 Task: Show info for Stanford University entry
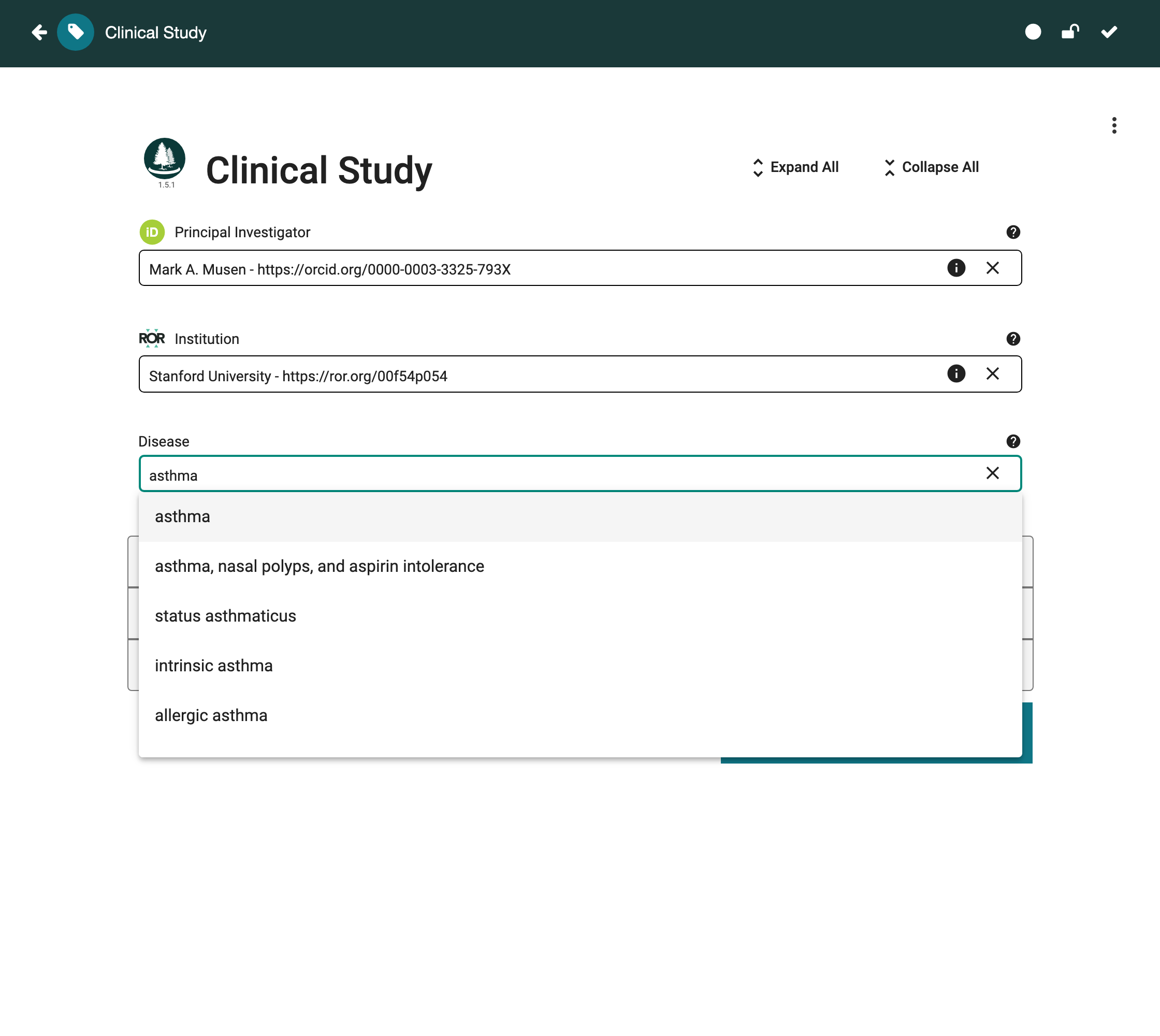point(956,373)
